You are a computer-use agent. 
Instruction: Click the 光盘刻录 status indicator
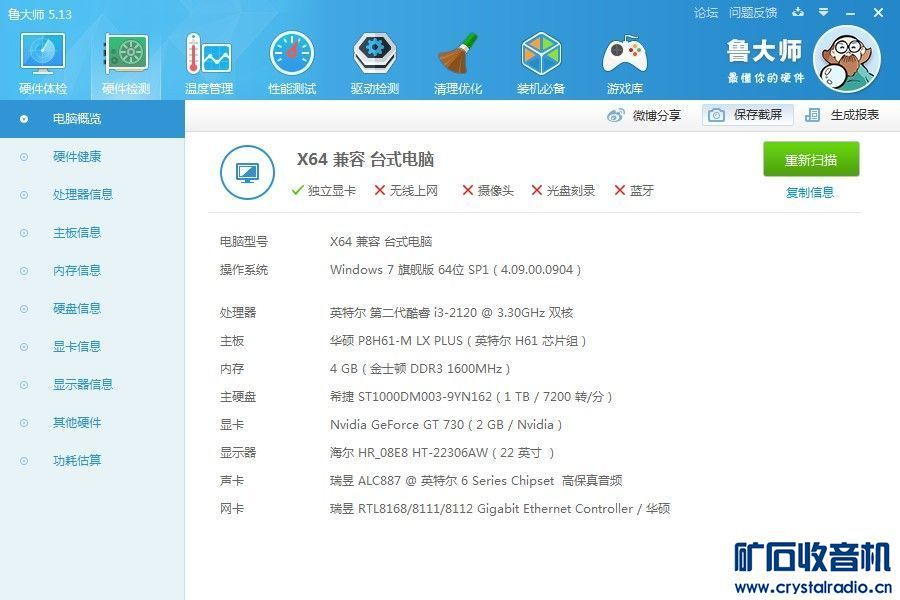pyautogui.click(x=563, y=191)
